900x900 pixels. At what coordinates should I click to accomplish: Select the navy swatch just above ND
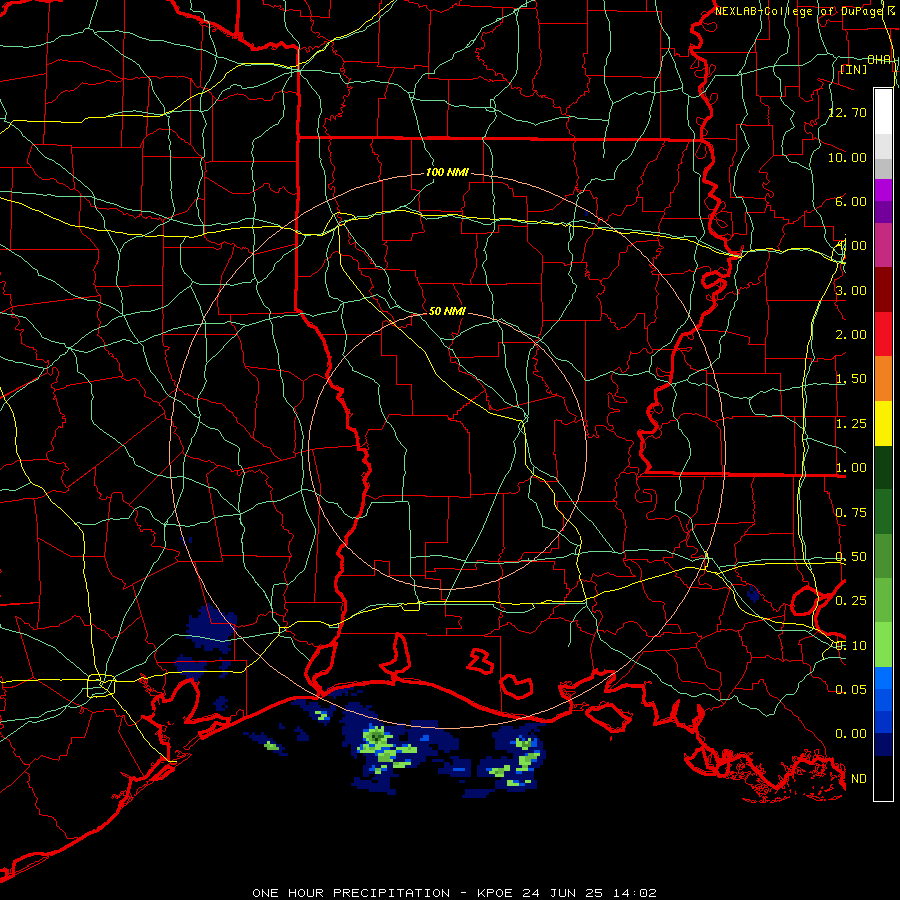tap(883, 745)
